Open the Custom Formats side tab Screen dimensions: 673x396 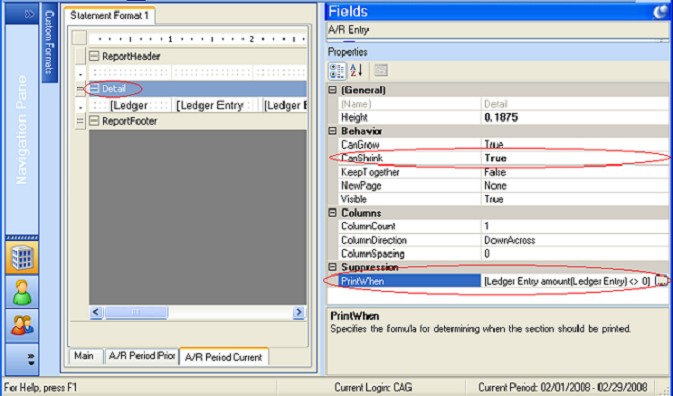coord(50,42)
